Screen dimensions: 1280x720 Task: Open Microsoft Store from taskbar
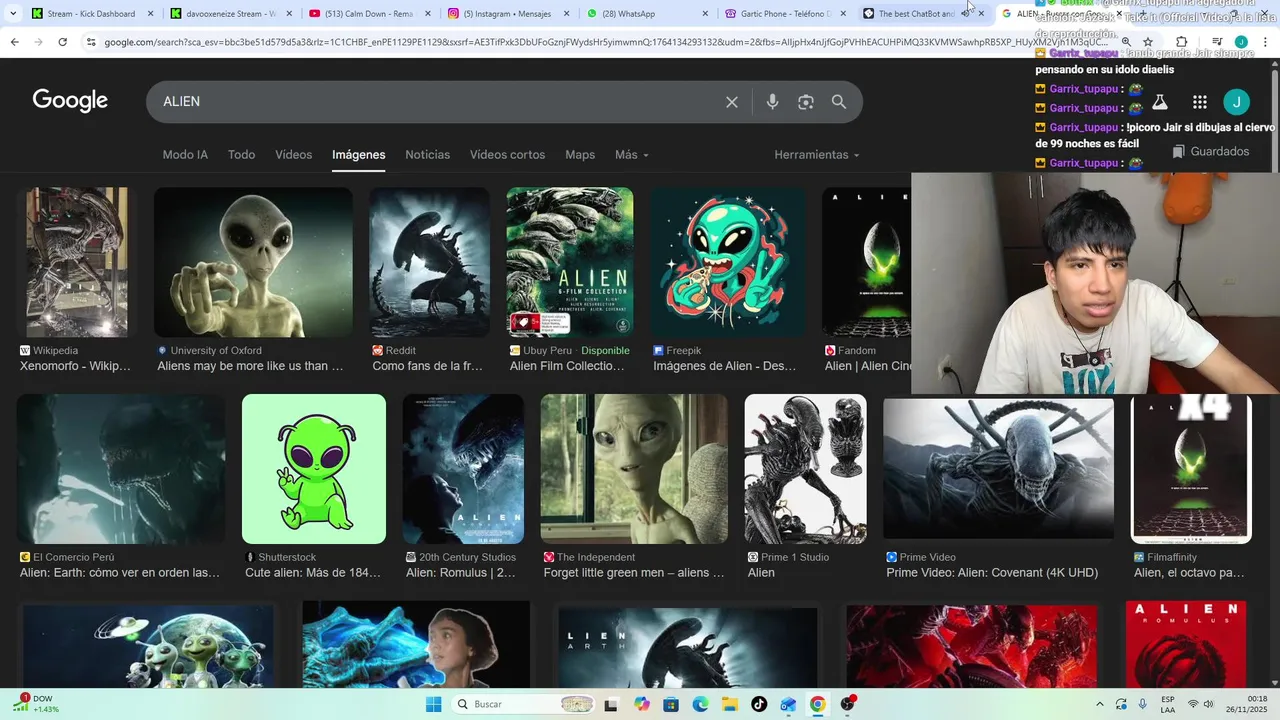coord(671,704)
